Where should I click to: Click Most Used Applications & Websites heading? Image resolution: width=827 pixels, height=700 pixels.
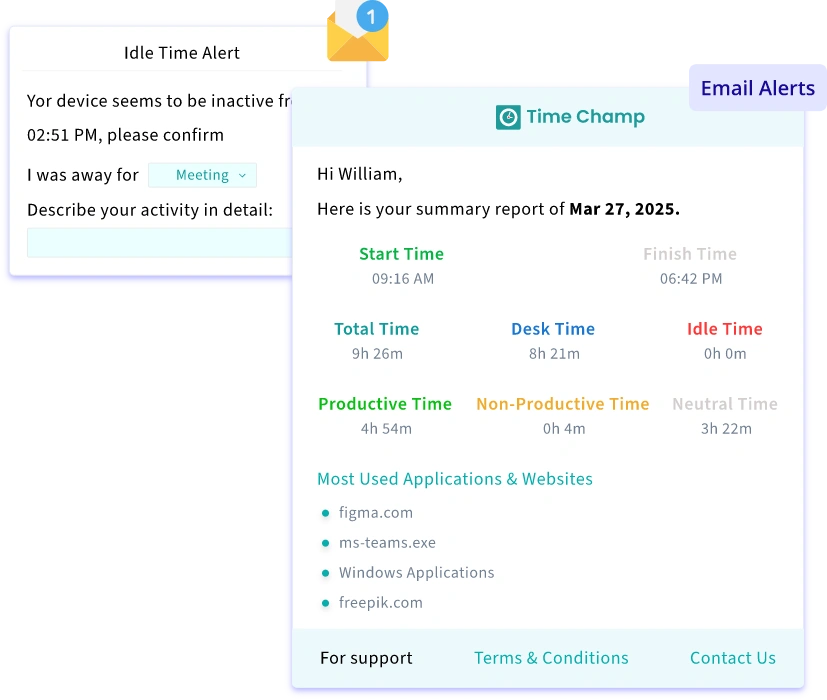(455, 479)
